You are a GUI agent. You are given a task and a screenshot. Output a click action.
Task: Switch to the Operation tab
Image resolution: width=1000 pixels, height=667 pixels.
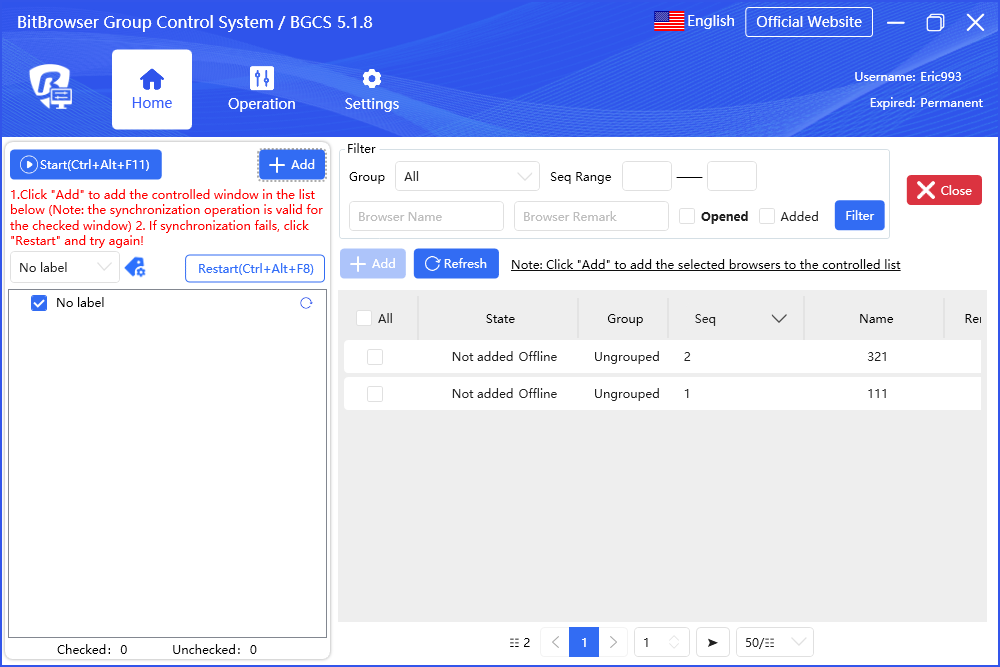(x=261, y=89)
